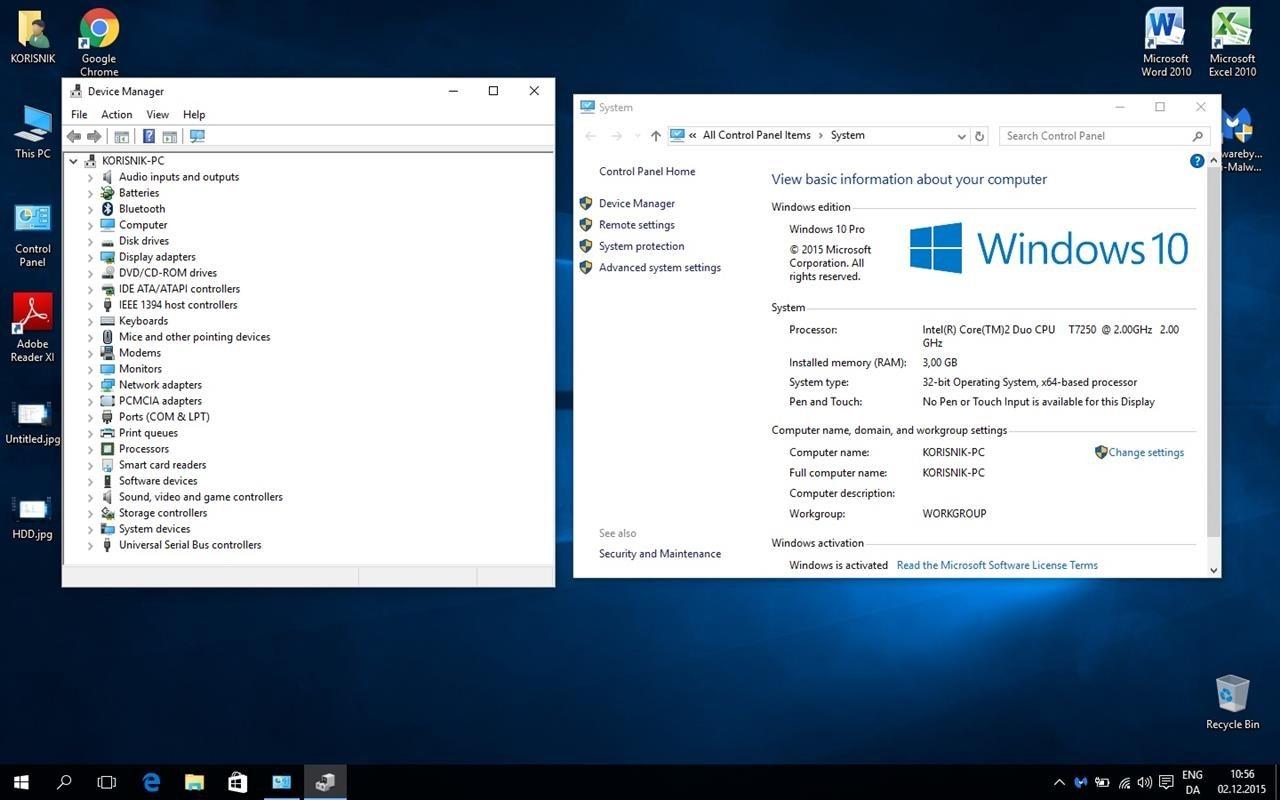
Task: Click the refresh button beside address bar
Action: tap(980, 136)
